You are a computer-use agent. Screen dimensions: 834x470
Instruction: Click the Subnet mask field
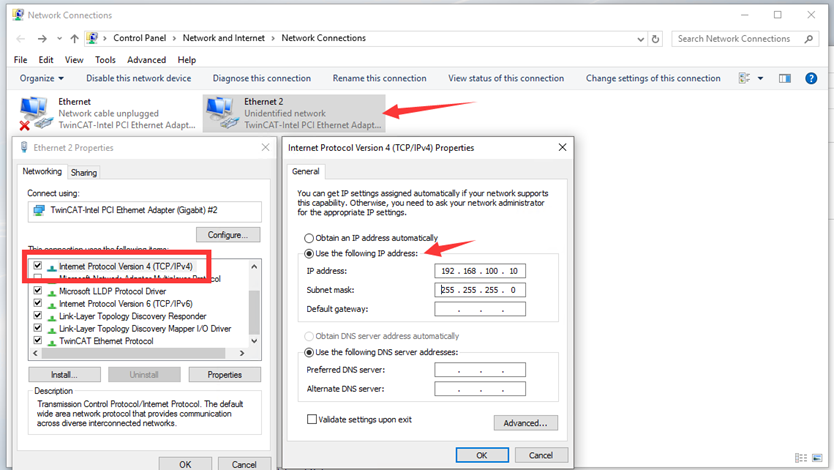pos(480,290)
